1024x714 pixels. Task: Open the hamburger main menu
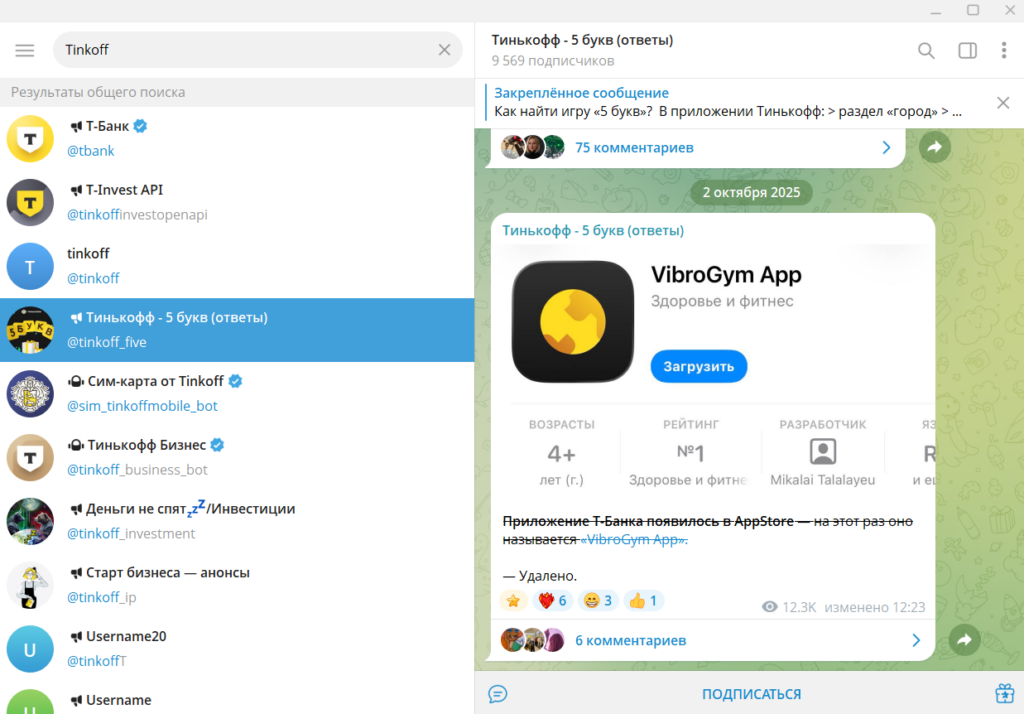click(25, 50)
